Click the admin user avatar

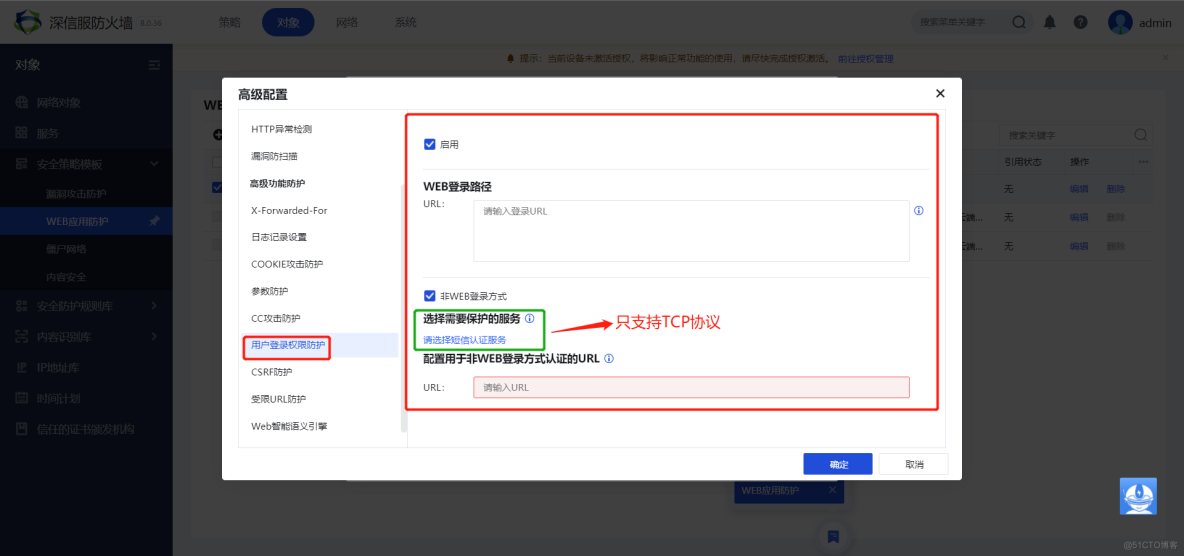[x=1120, y=22]
